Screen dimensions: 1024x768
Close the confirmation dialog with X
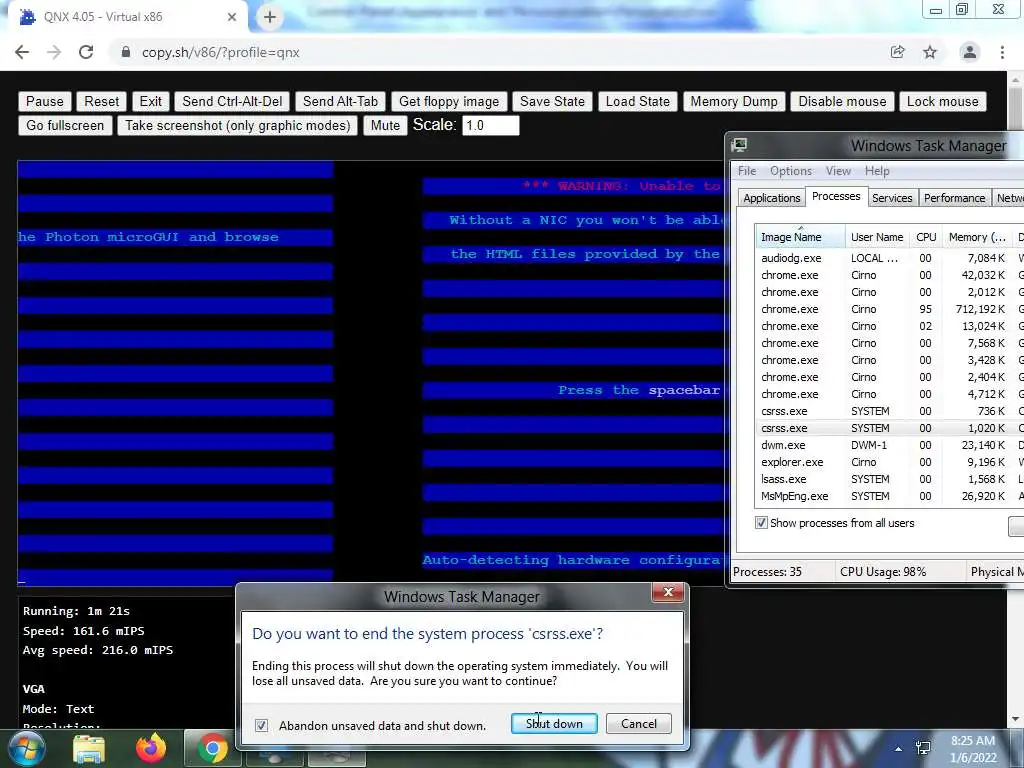(x=667, y=592)
